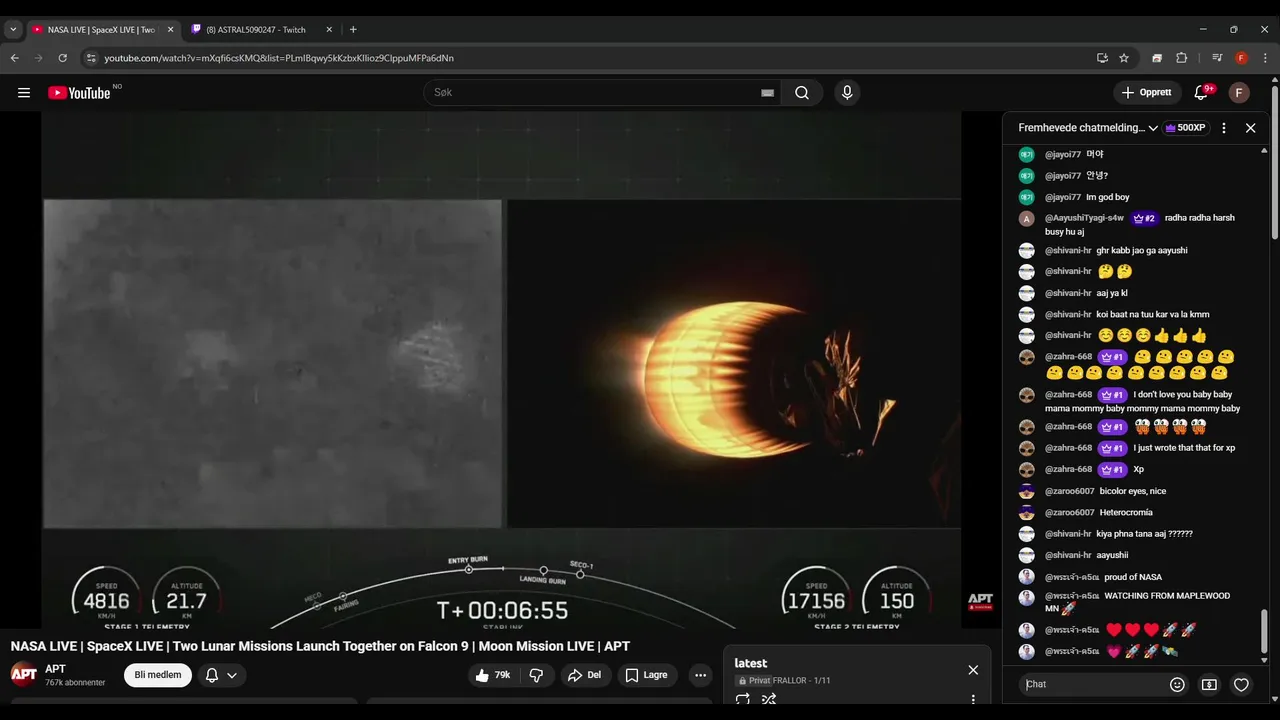The image size is (1280, 720).
Task: Click the video player area
Action: [x=501, y=370]
